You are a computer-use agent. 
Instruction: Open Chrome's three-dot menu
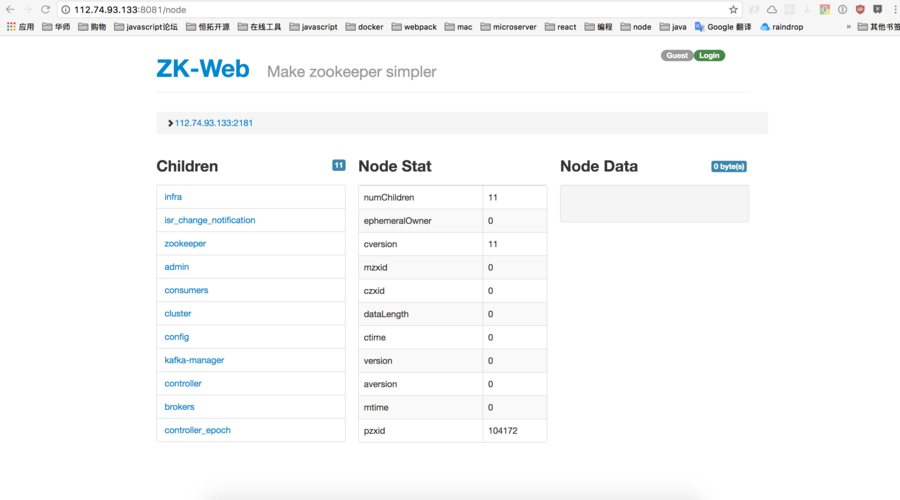[x=893, y=9]
